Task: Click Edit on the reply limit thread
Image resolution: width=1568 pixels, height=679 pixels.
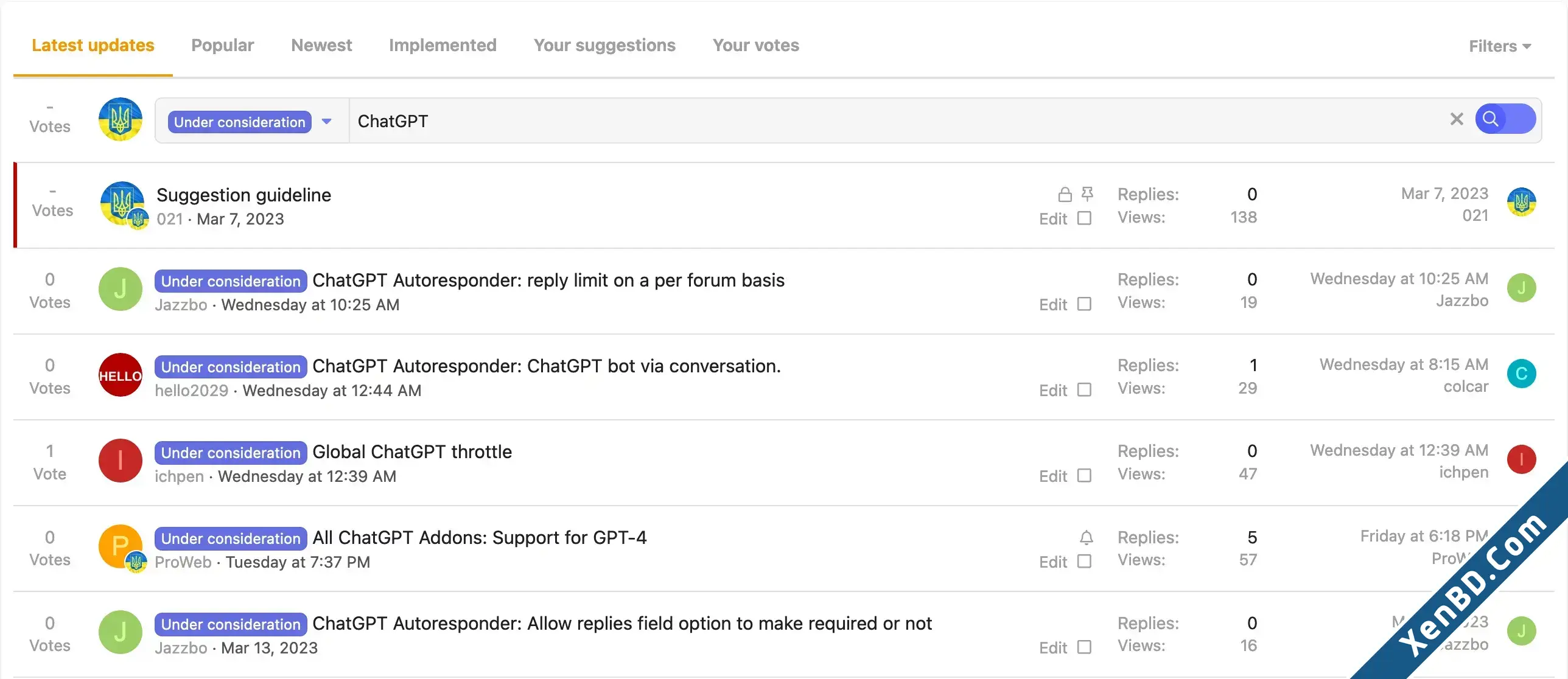Action: pyautogui.click(x=1053, y=304)
